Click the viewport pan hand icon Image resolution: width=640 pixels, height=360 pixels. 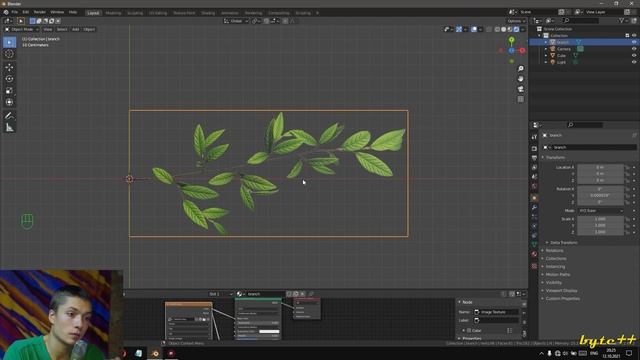520,79
